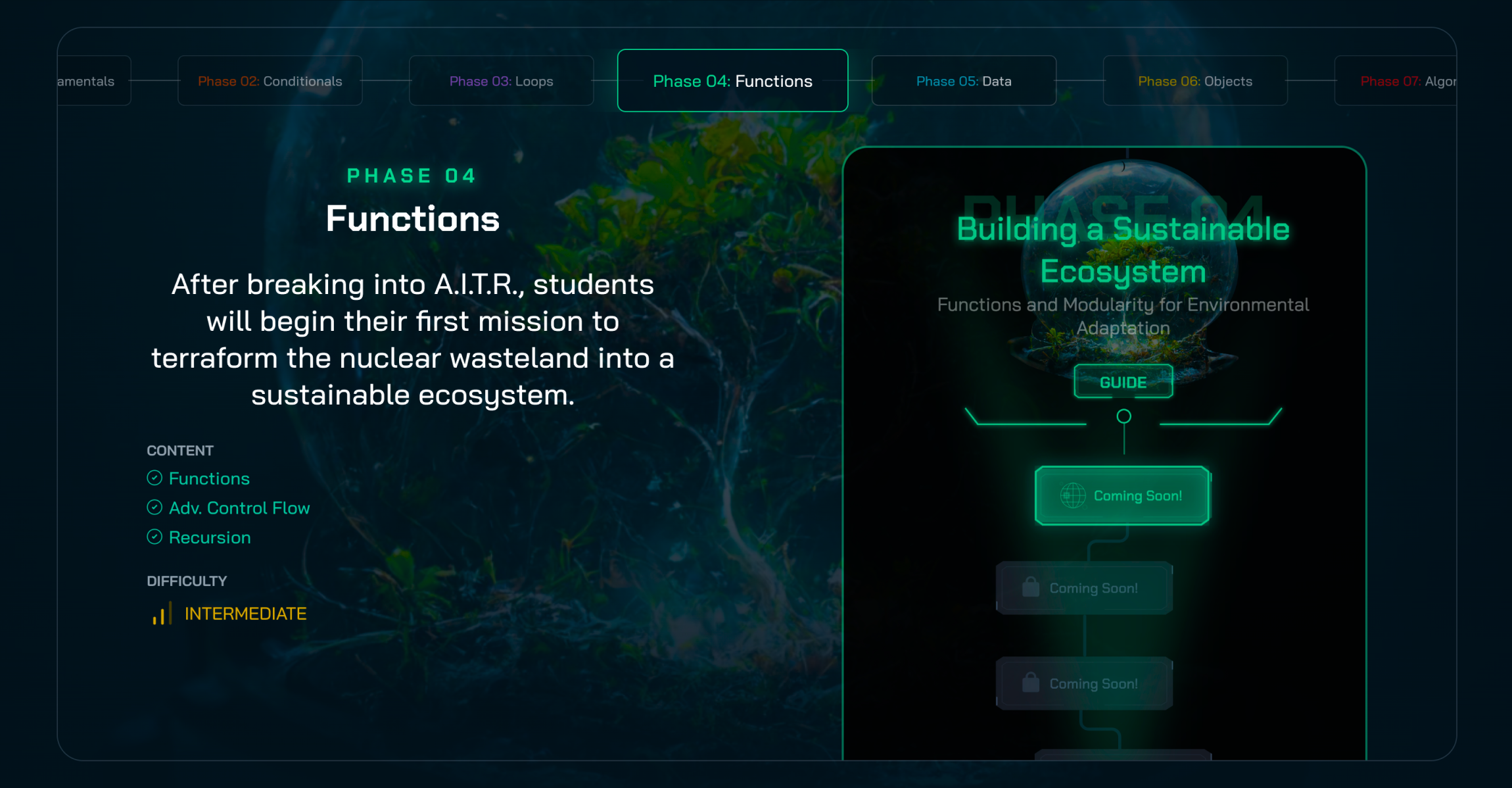The width and height of the screenshot is (1512, 788).
Task: Click the circle node below GUIDE
Action: [x=1124, y=416]
